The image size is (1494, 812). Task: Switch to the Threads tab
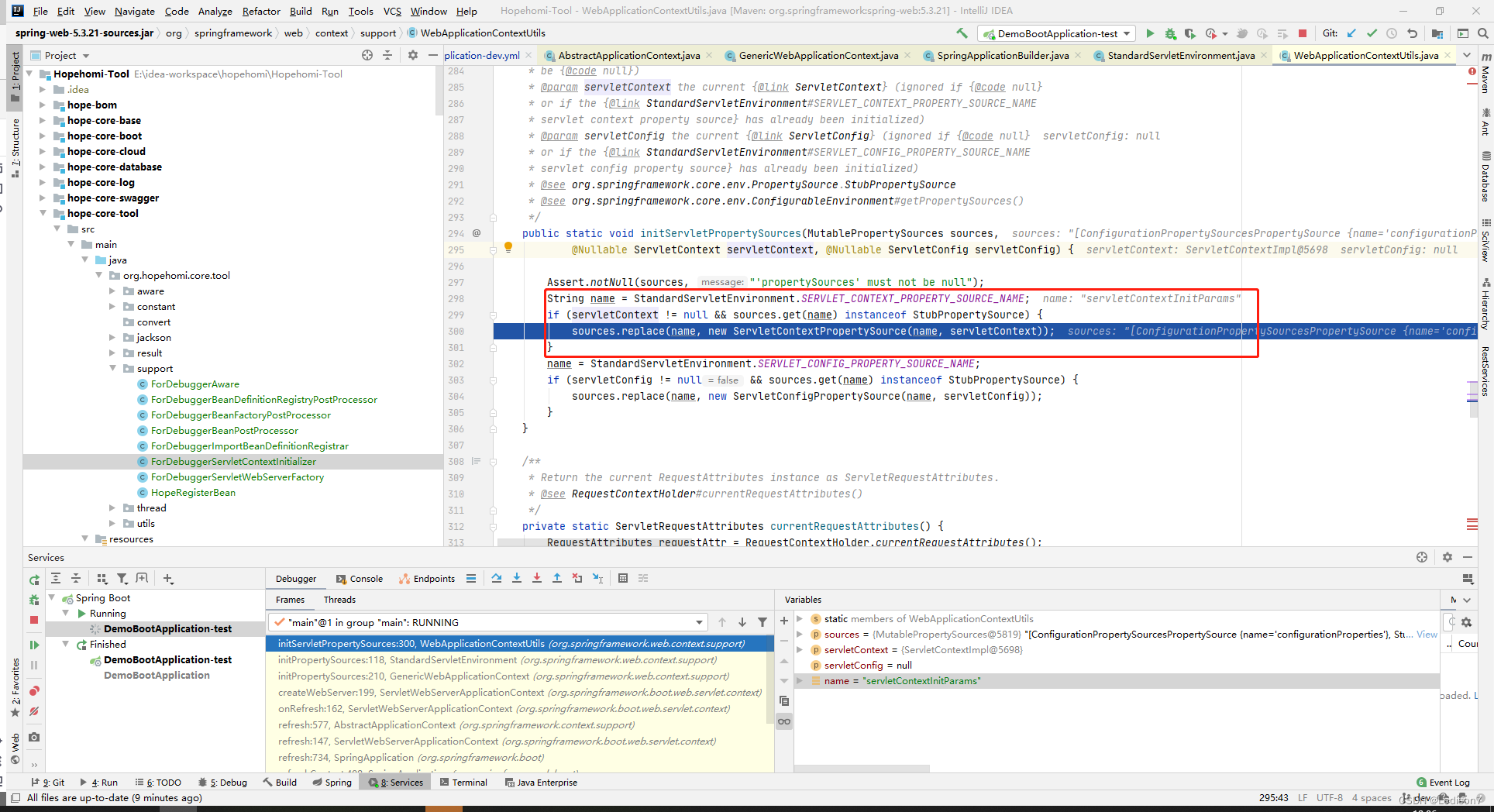click(339, 600)
